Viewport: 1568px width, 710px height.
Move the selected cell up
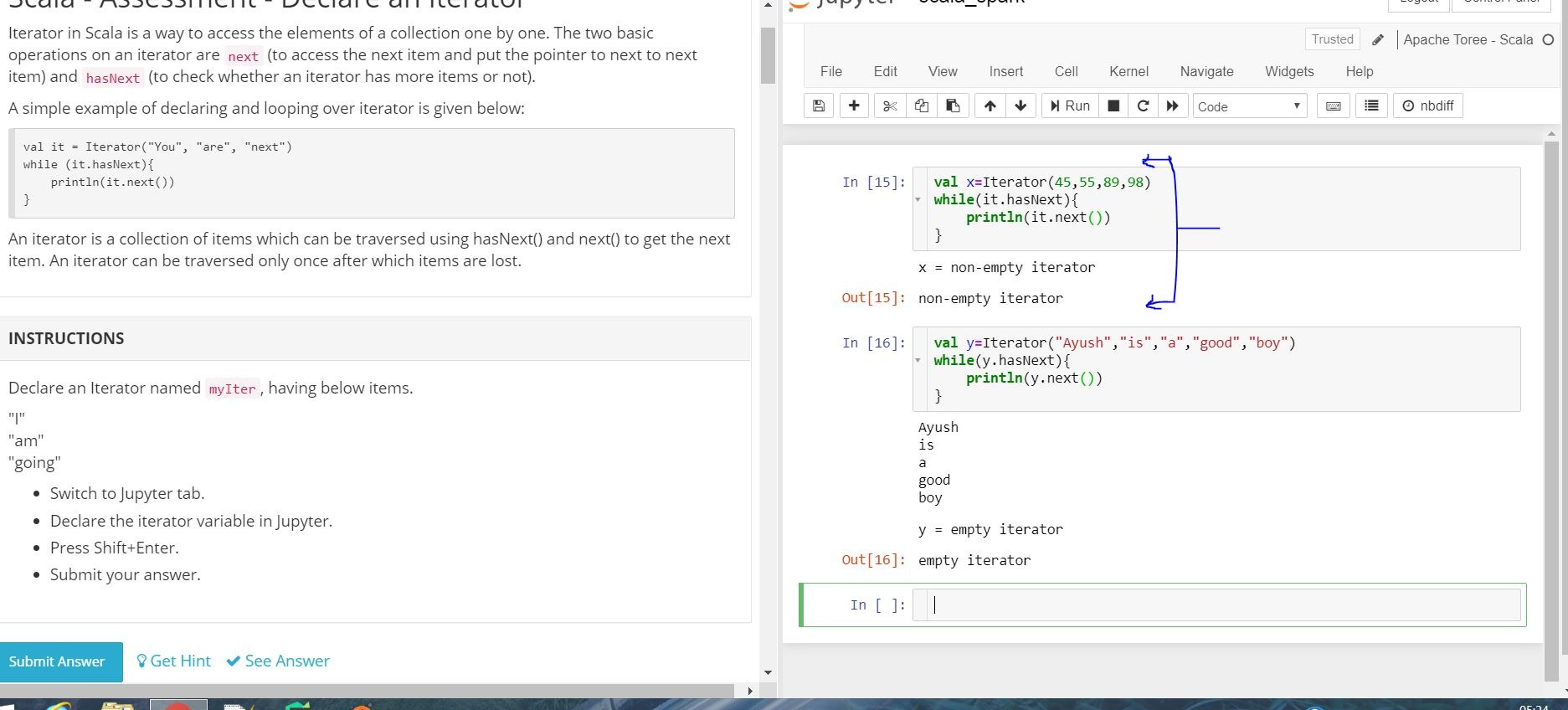point(990,105)
